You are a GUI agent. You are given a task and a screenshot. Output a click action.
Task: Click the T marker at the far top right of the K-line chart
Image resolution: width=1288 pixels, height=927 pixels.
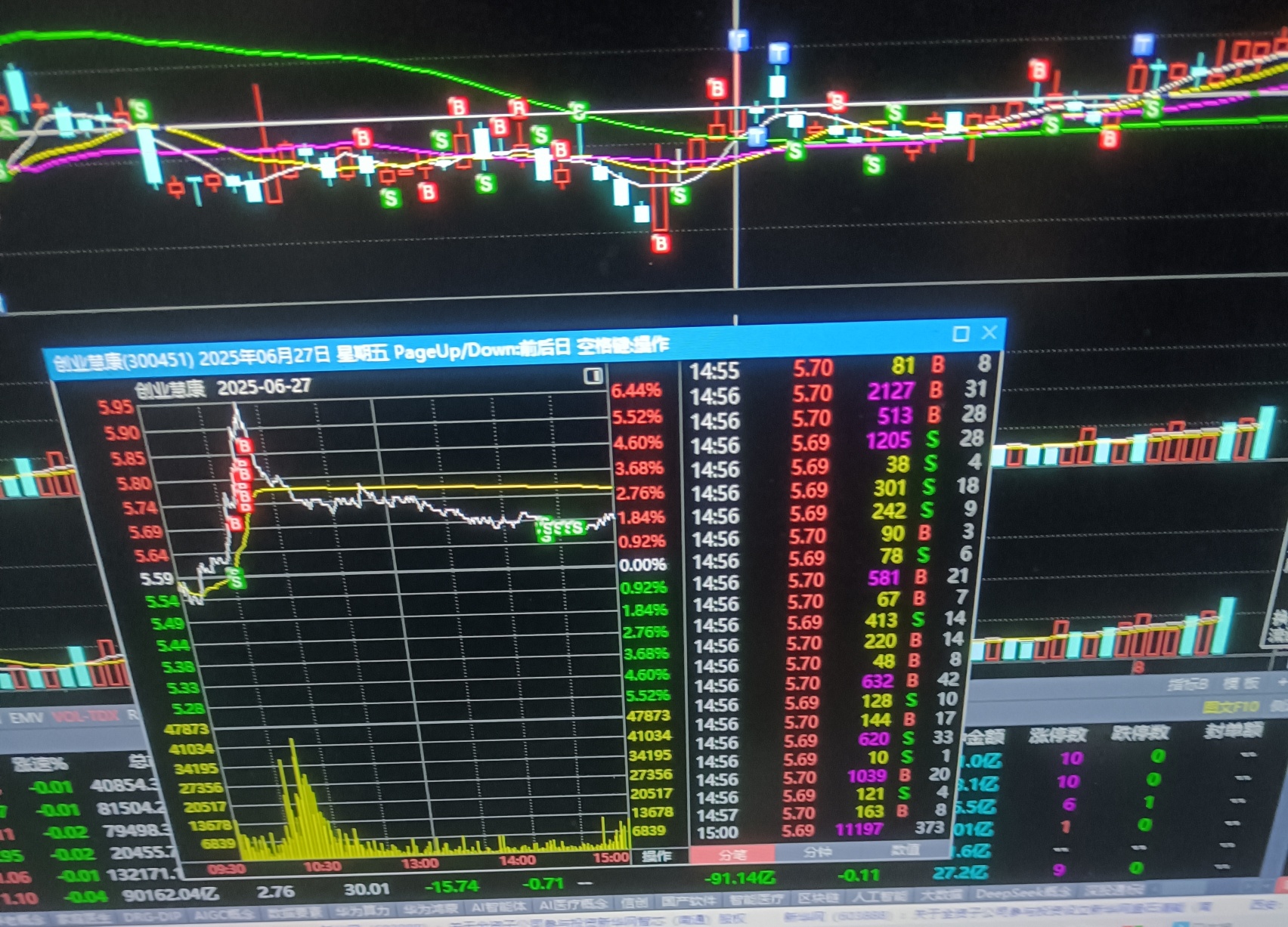point(1143,44)
